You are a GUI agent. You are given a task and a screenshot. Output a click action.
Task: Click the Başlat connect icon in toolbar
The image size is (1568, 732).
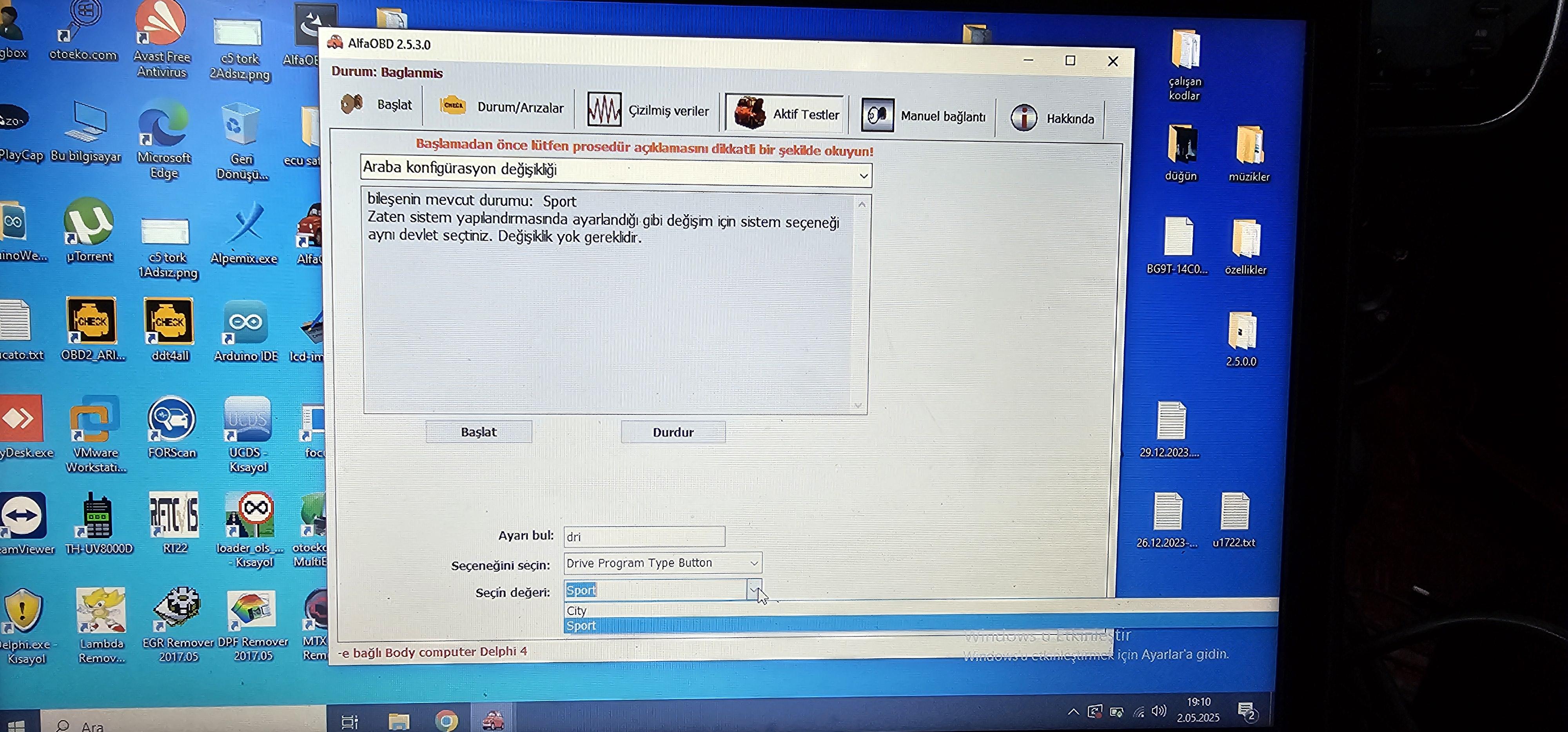pyautogui.click(x=351, y=104)
